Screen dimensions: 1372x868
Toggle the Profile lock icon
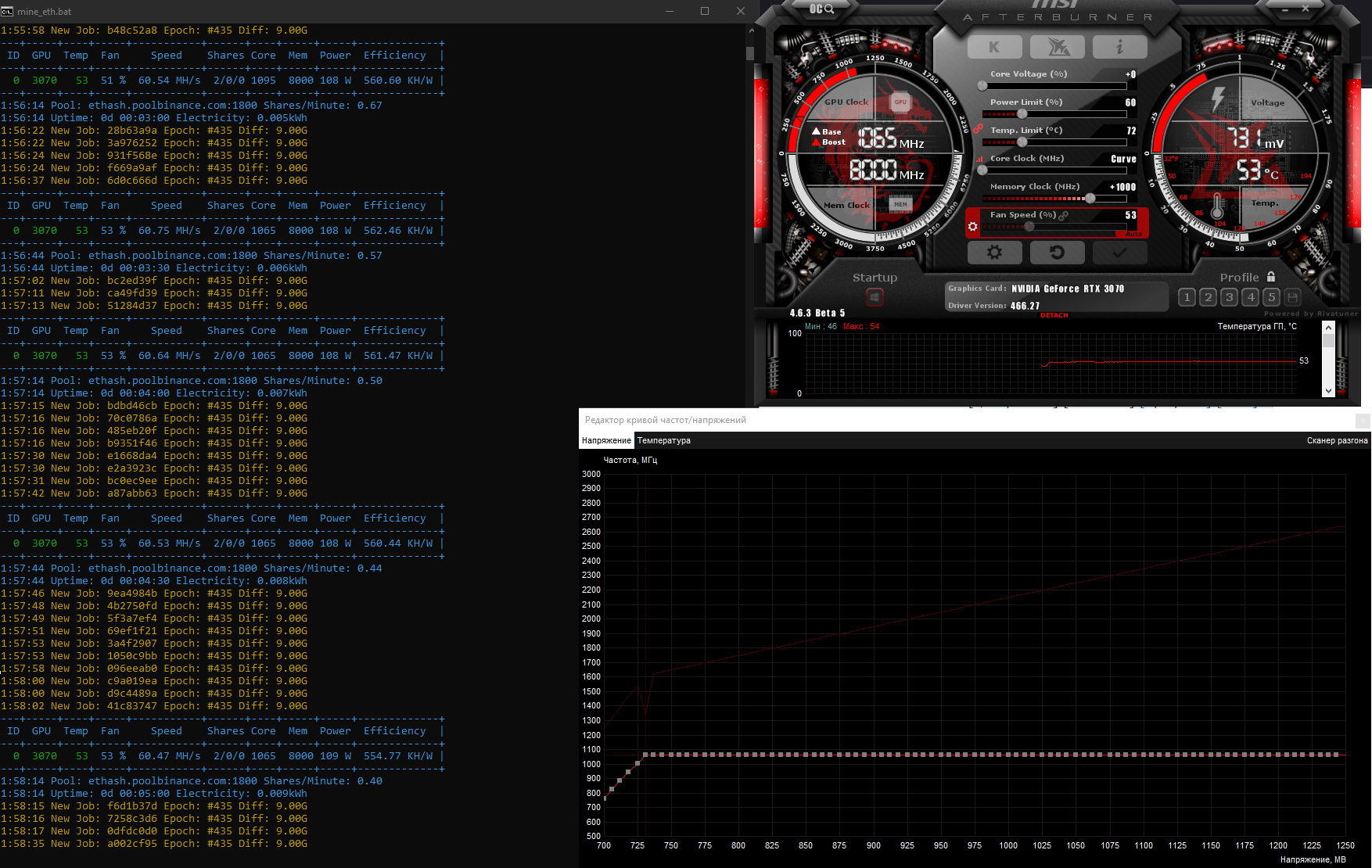point(1271,277)
